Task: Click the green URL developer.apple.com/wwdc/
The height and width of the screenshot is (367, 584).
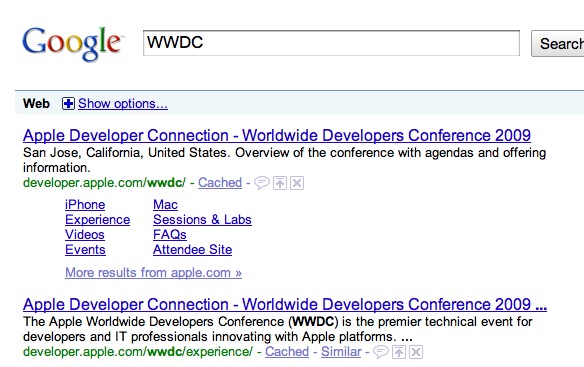Action: (104, 183)
